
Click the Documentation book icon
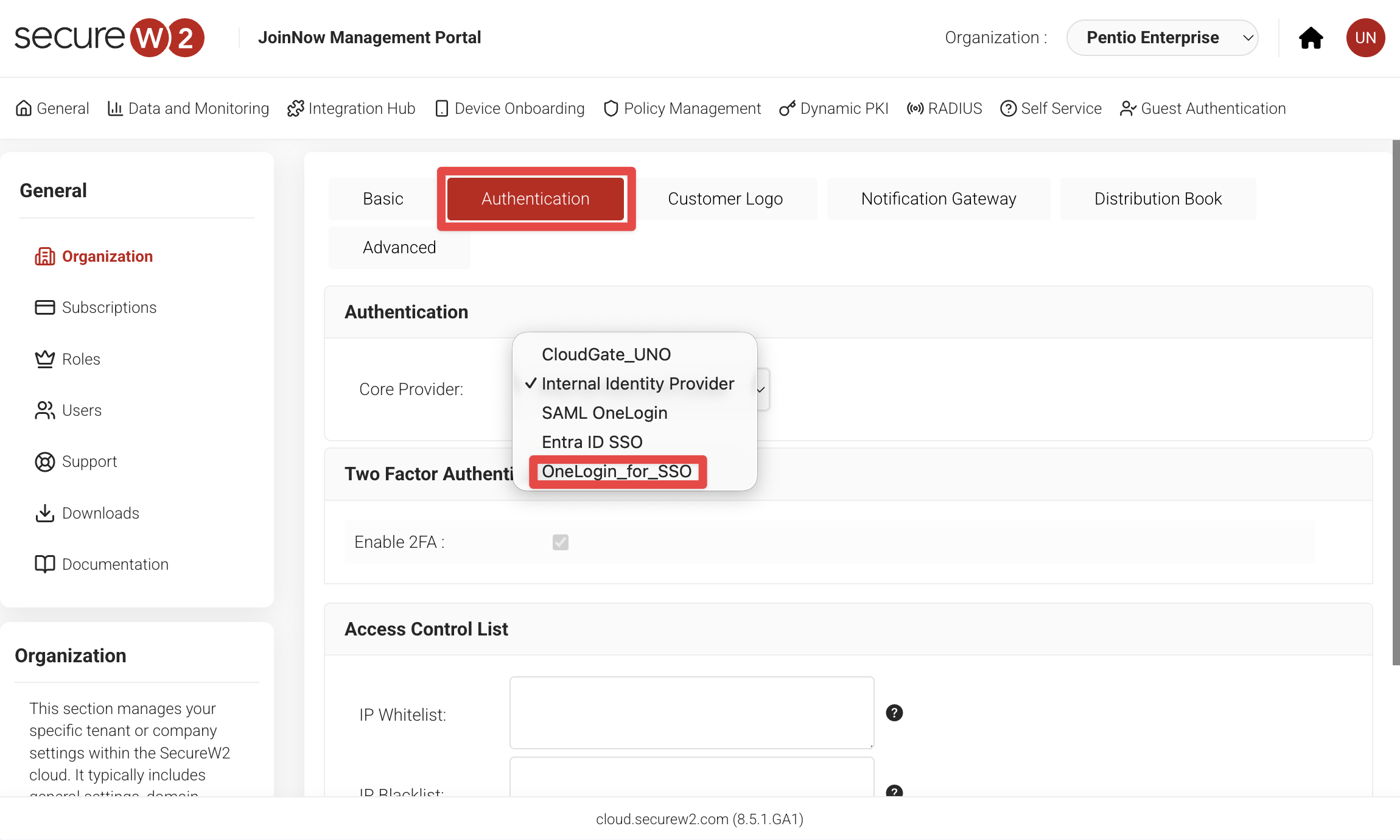point(45,564)
